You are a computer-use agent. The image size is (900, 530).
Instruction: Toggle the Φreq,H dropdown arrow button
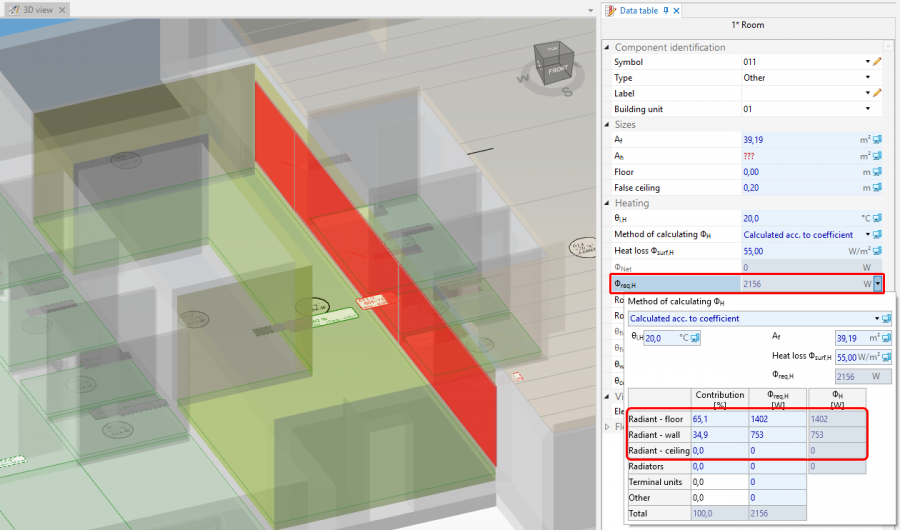(877, 284)
